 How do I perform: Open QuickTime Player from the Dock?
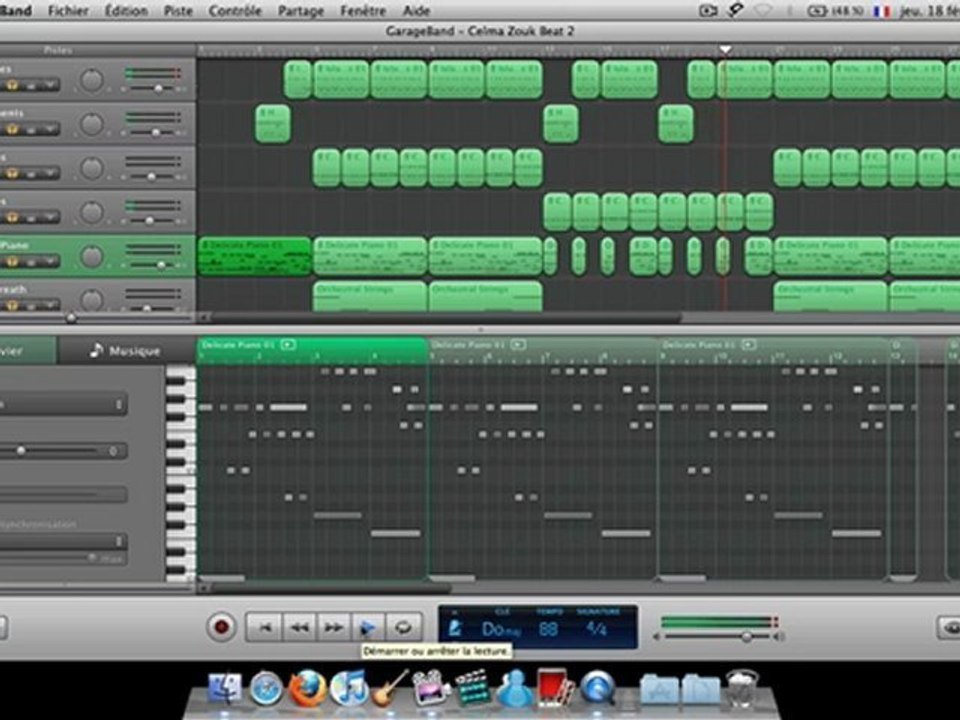click(598, 688)
